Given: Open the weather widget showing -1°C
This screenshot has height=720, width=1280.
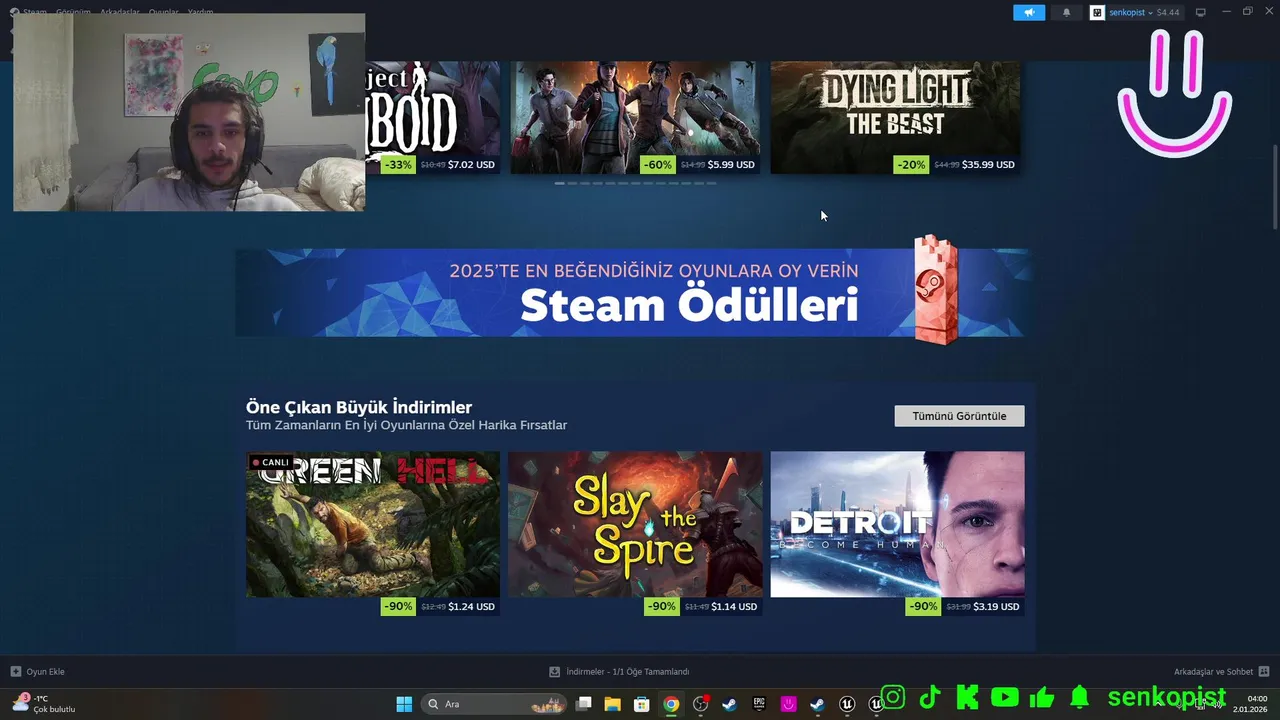Looking at the screenshot, I should [x=45, y=704].
